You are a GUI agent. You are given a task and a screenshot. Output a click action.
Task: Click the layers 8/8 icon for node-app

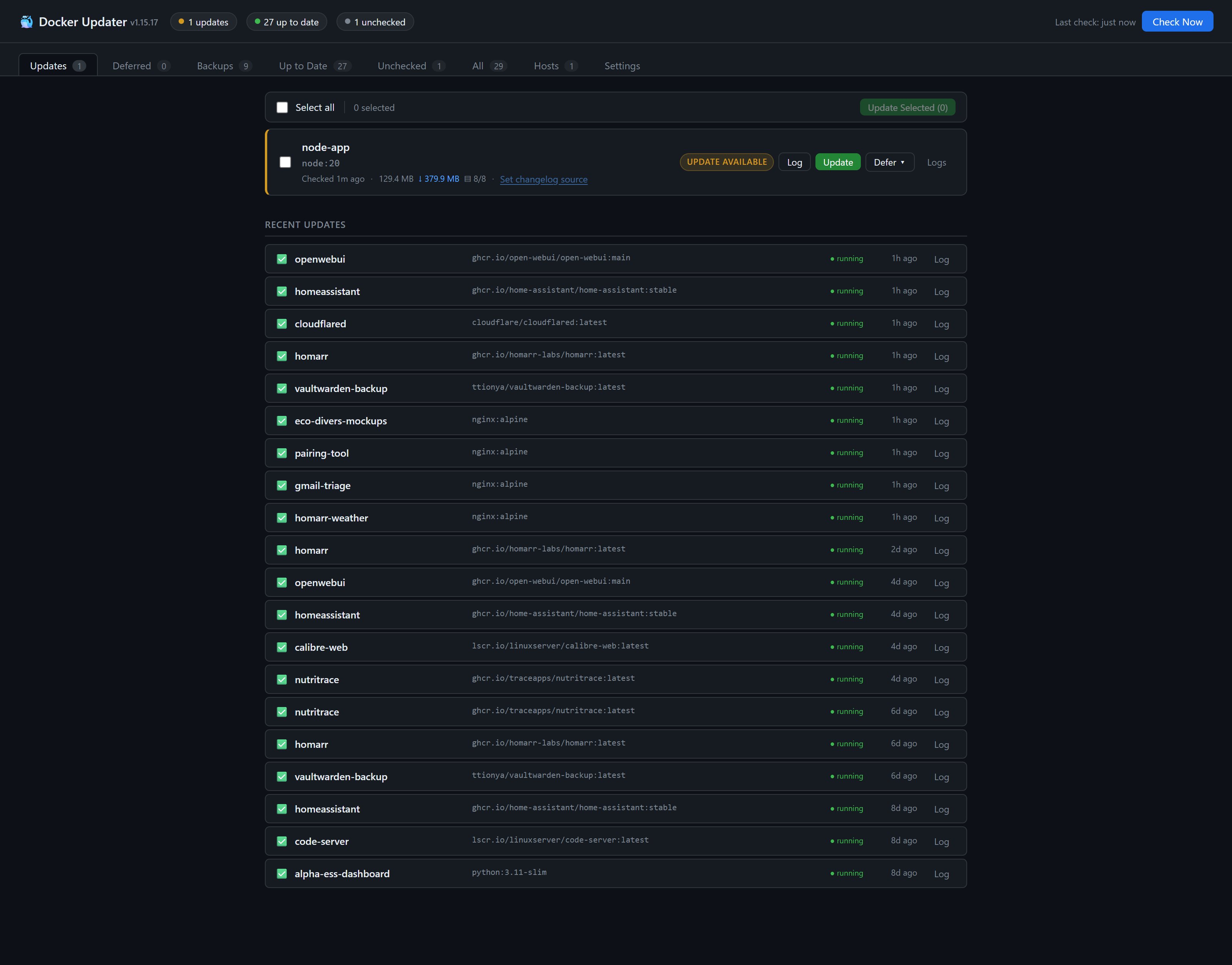click(x=468, y=179)
